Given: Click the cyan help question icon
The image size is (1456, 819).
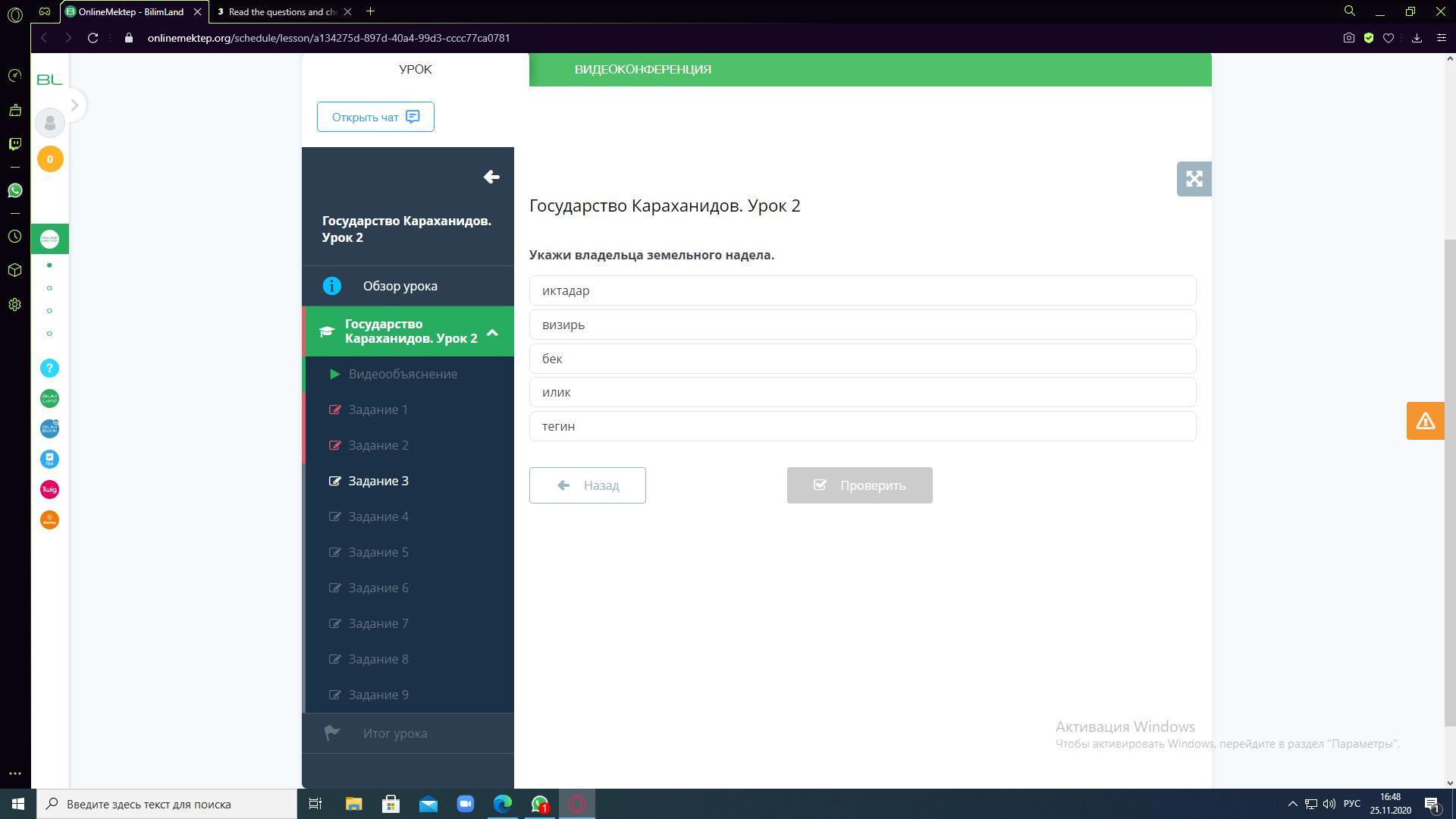Looking at the screenshot, I should [49, 369].
